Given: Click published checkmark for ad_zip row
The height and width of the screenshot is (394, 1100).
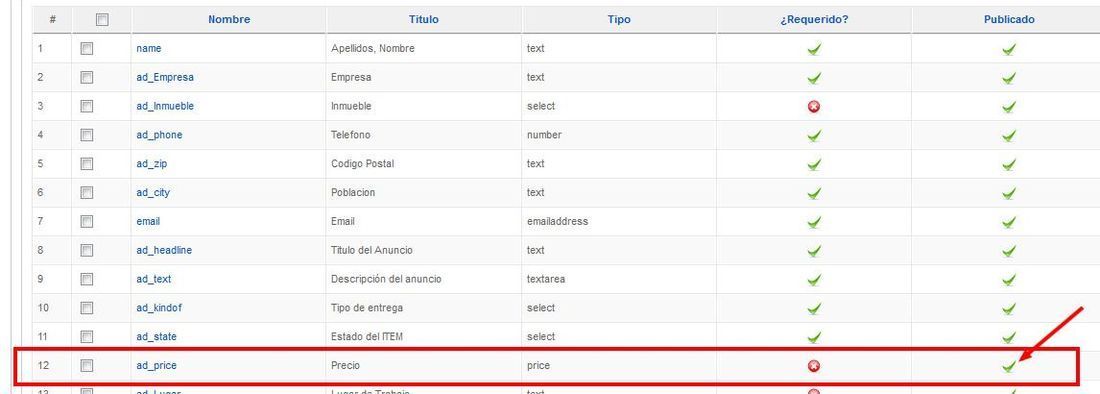Looking at the screenshot, I should coord(1008,164).
